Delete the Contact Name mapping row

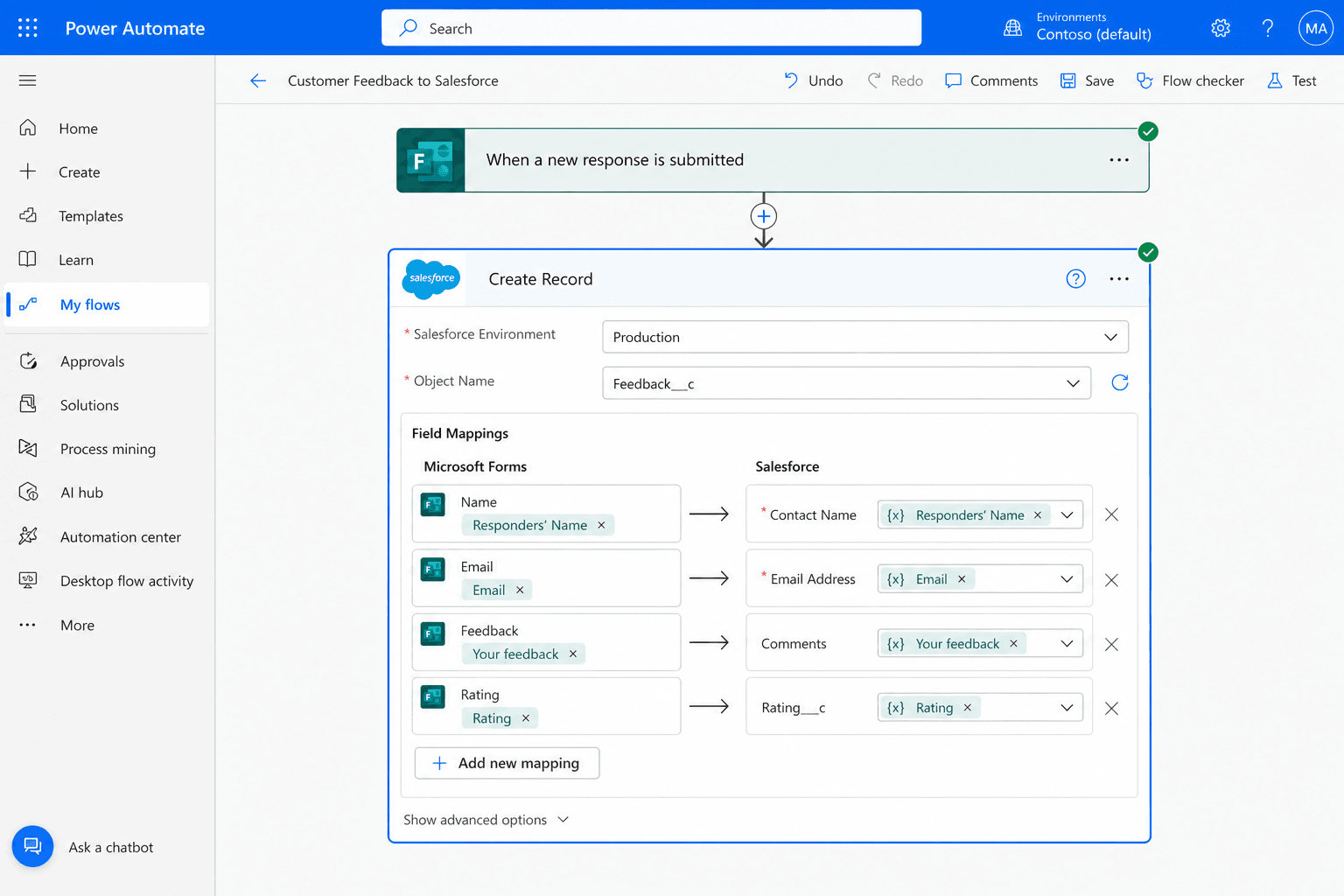pyautogui.click(x=1111, y=515)
